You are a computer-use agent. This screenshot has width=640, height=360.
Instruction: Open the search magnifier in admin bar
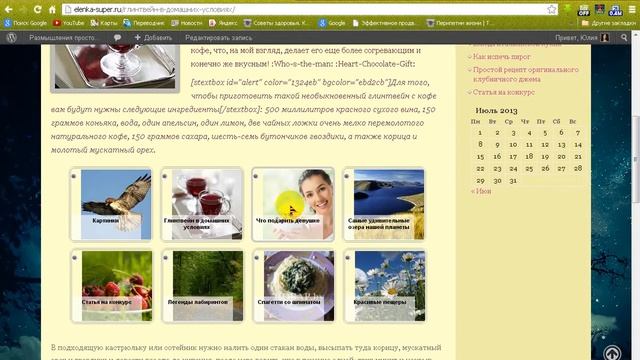[x=624, y=38]
